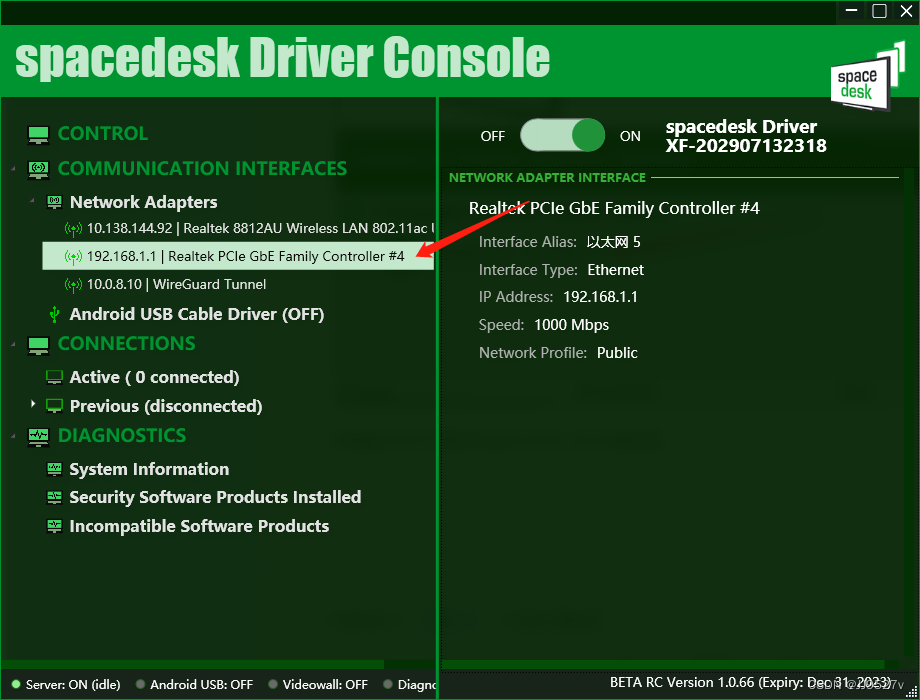Open System Information

click(149, 469)
